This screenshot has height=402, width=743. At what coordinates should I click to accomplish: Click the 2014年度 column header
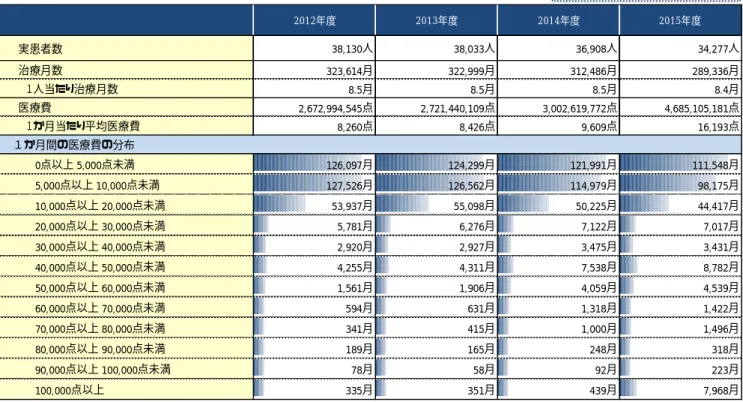558,20
